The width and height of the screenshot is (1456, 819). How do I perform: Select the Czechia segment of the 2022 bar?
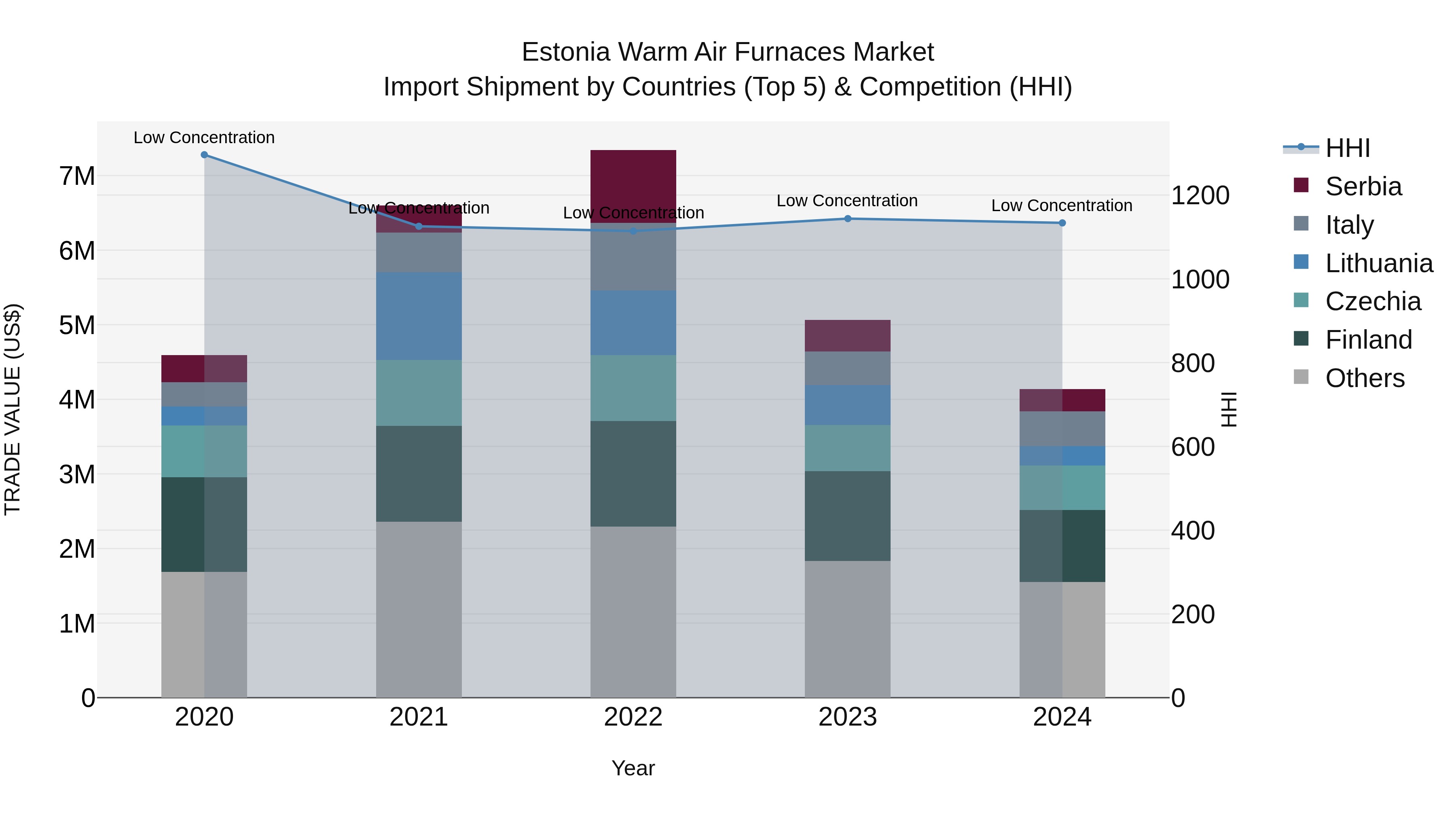click(633, 388)
